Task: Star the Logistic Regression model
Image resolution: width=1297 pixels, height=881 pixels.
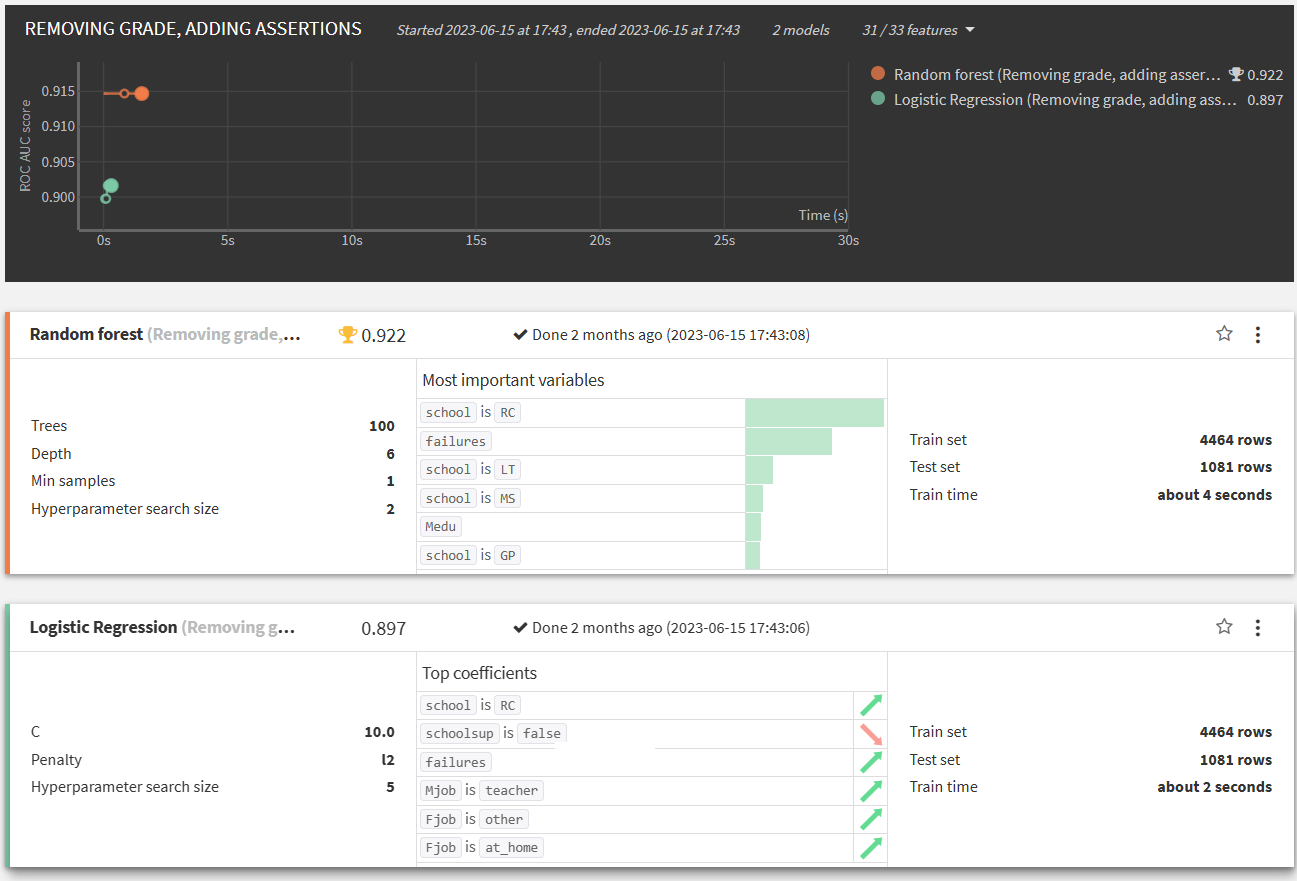Action: [x=1224, y=627]
